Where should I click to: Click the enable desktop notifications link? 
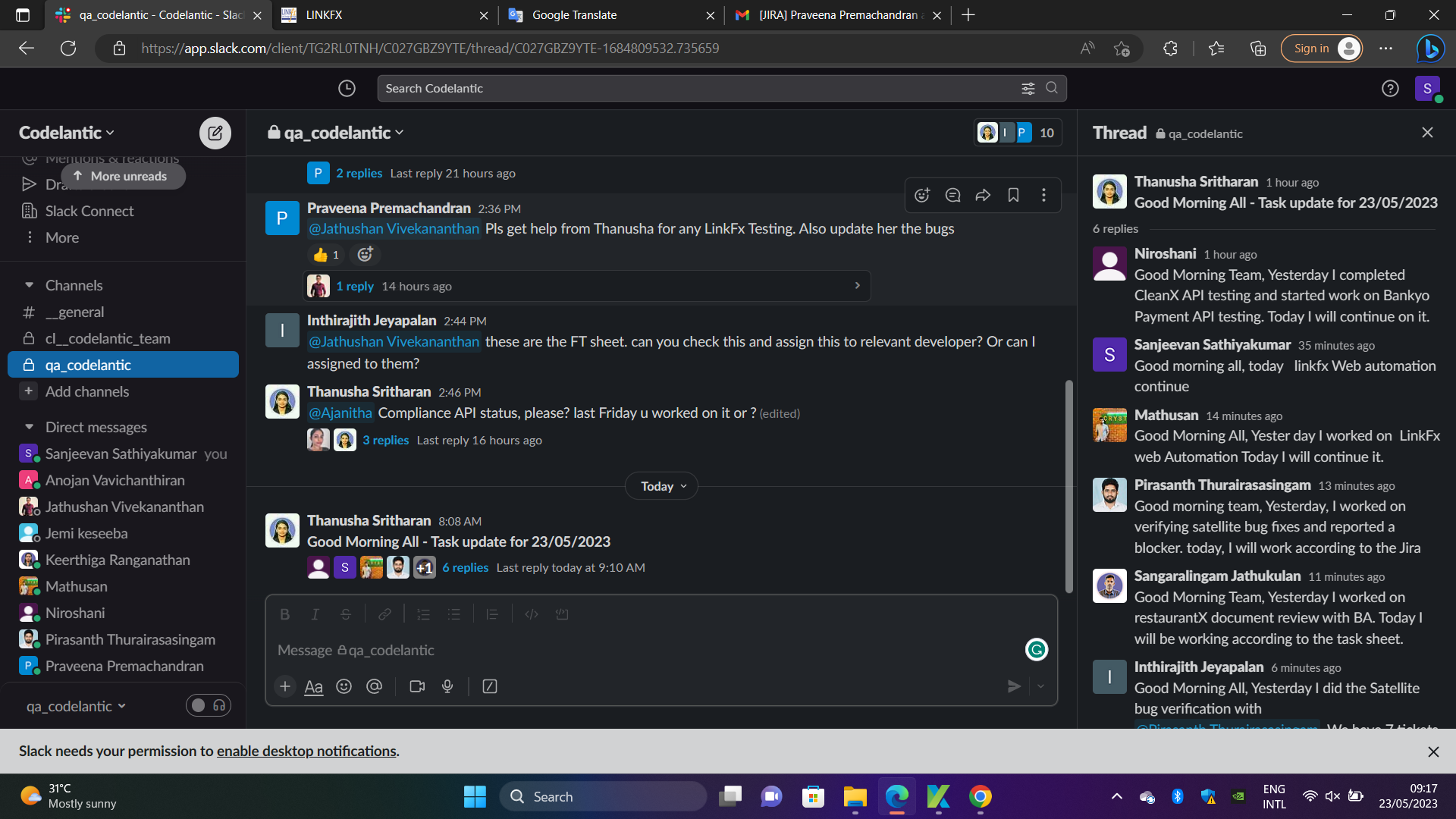point(306,751)
